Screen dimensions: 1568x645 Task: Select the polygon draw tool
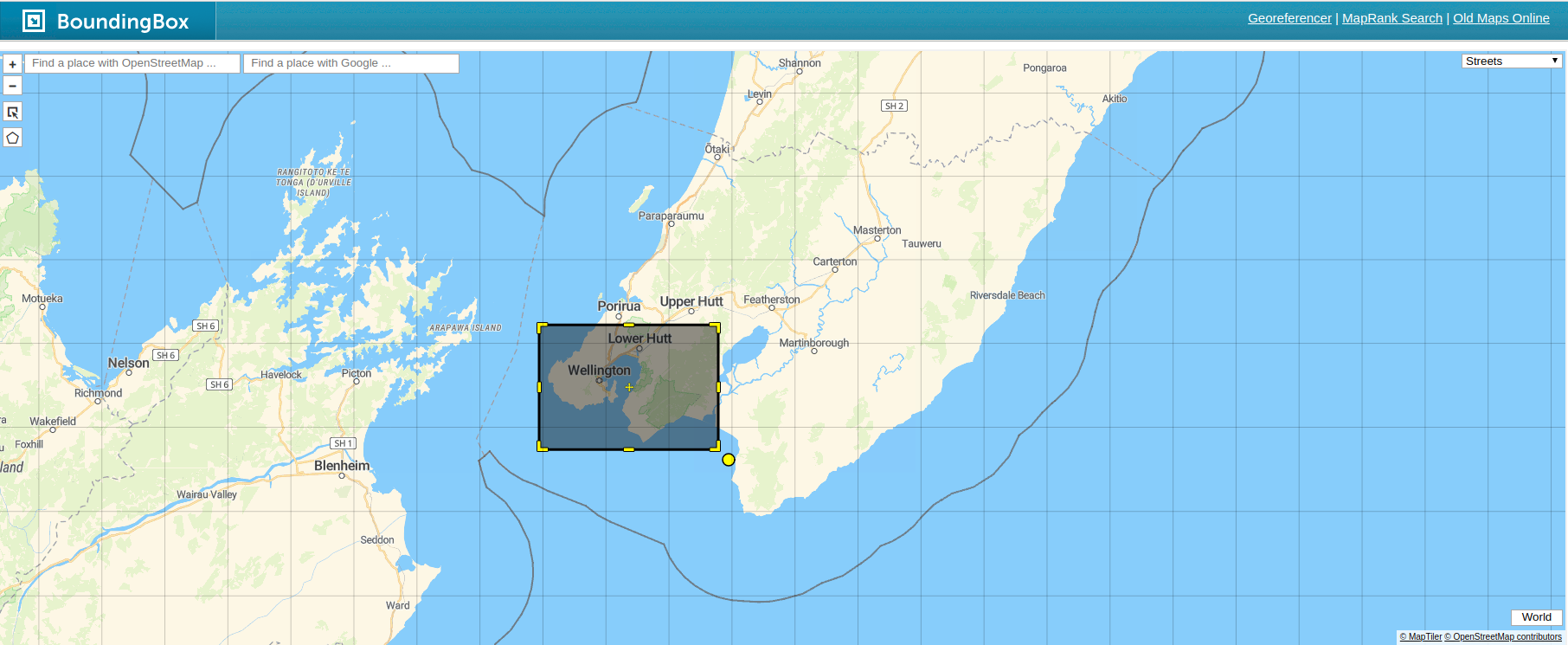(x=12, y=138)
